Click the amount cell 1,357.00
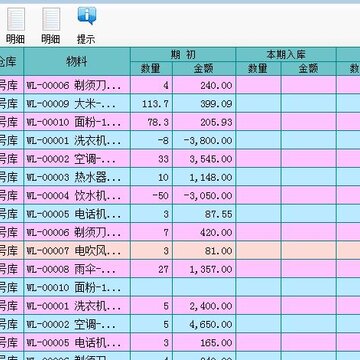360x360 pixels. pos(204,269)
